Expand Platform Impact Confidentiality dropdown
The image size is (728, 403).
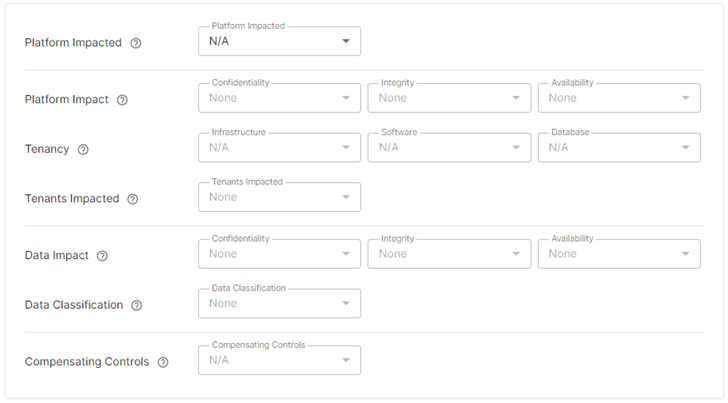pos(280,98)
